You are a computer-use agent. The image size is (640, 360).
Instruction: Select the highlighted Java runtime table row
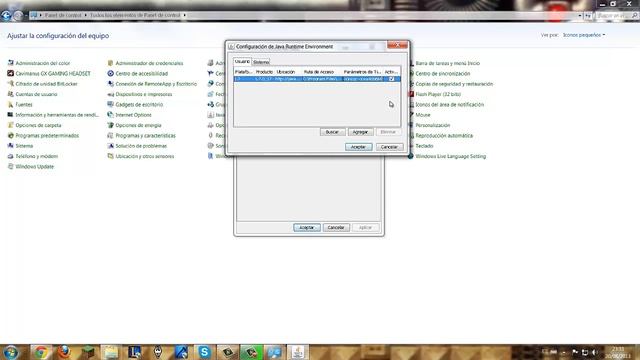317,79
